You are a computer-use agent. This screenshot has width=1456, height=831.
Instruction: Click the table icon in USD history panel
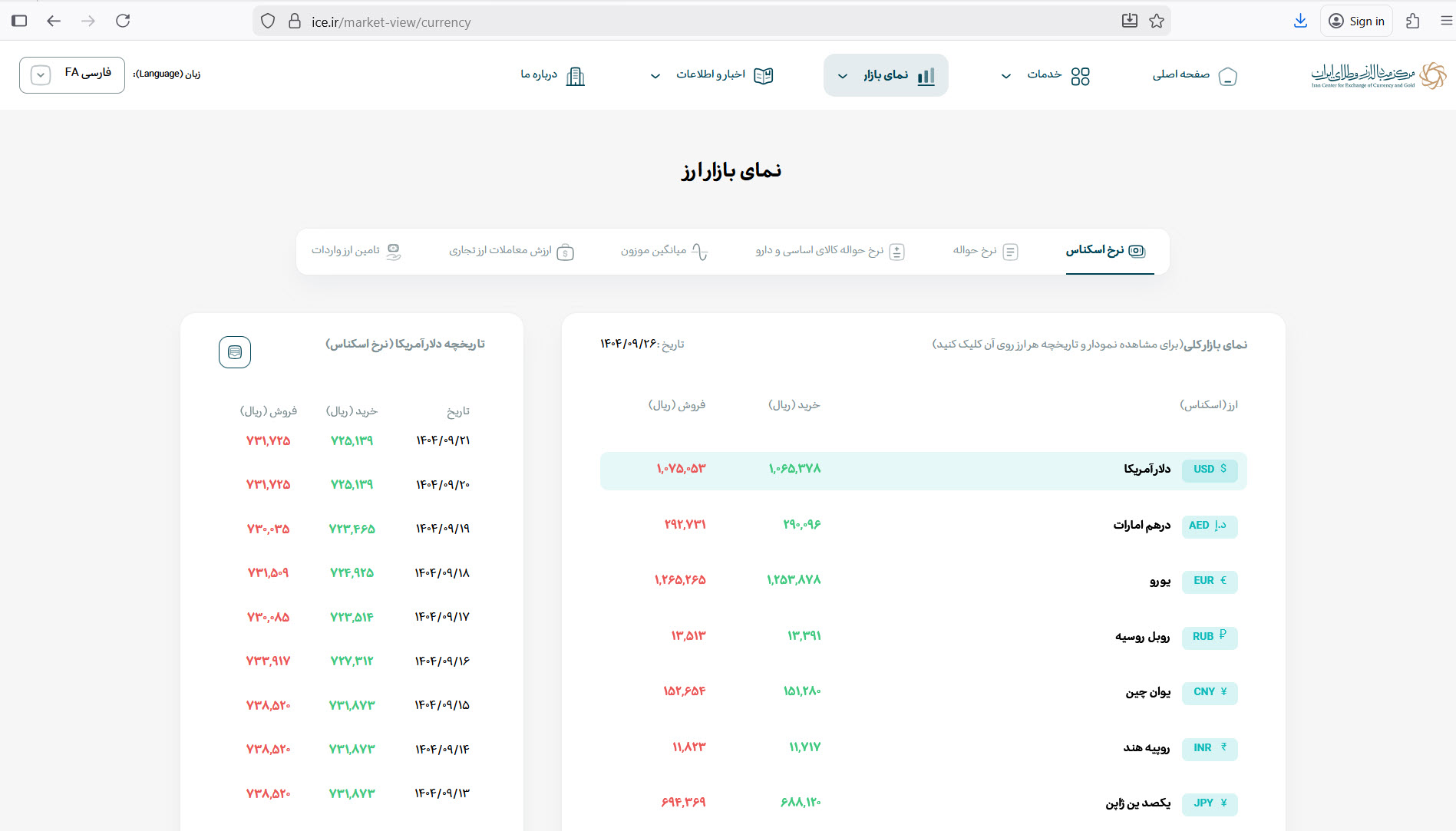click(235, 352)
